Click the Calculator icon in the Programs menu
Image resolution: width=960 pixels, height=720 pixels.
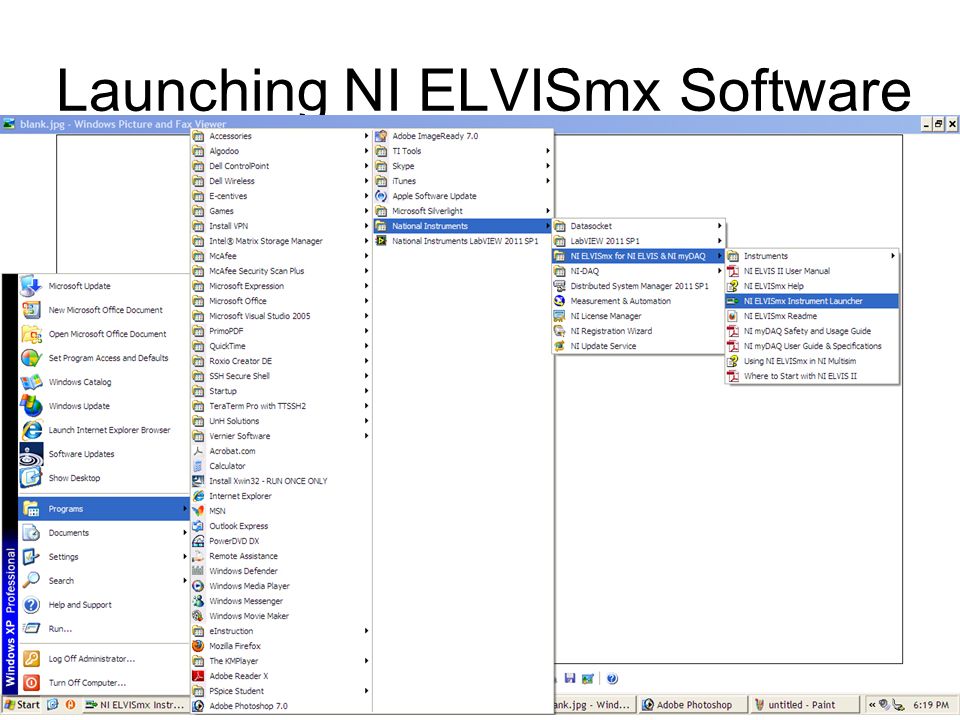pyautogui.click(x=198, y=466)
